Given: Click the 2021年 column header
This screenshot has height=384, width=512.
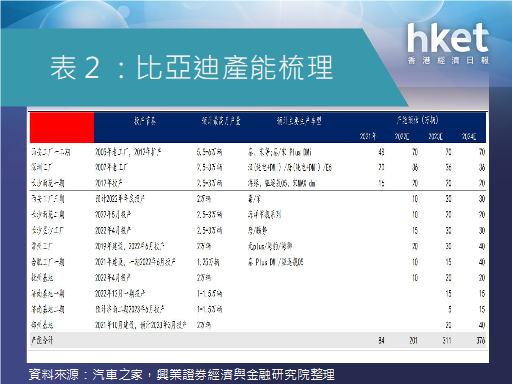Looking at the screenshot, I should 368,136.
